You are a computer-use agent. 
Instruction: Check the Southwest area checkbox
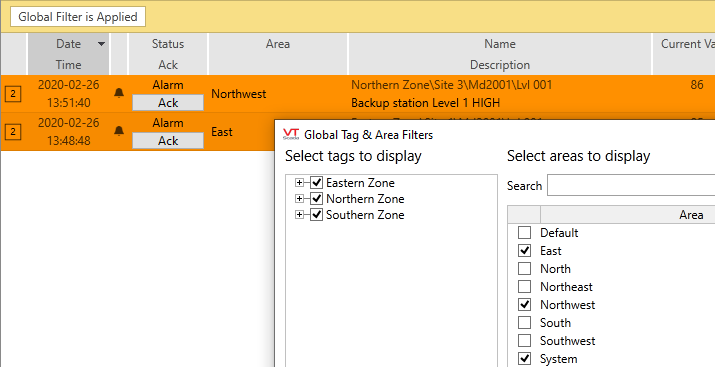[524, 341]
